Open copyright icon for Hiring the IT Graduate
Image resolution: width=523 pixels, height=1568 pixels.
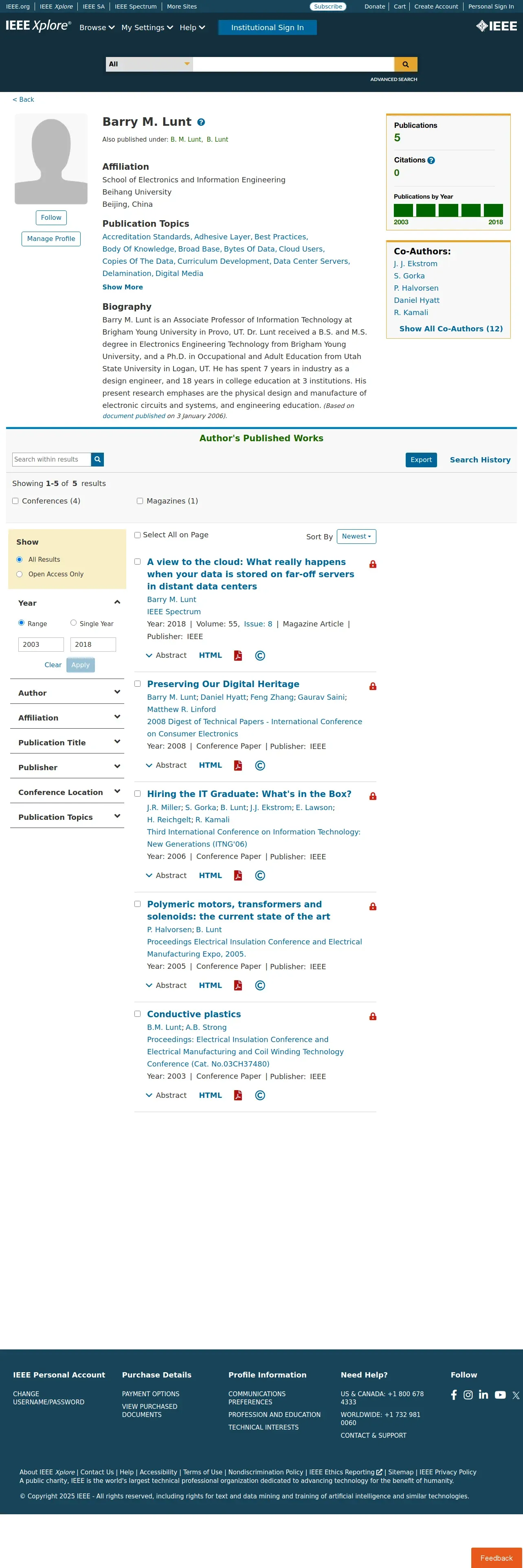(x=260, y=875)
